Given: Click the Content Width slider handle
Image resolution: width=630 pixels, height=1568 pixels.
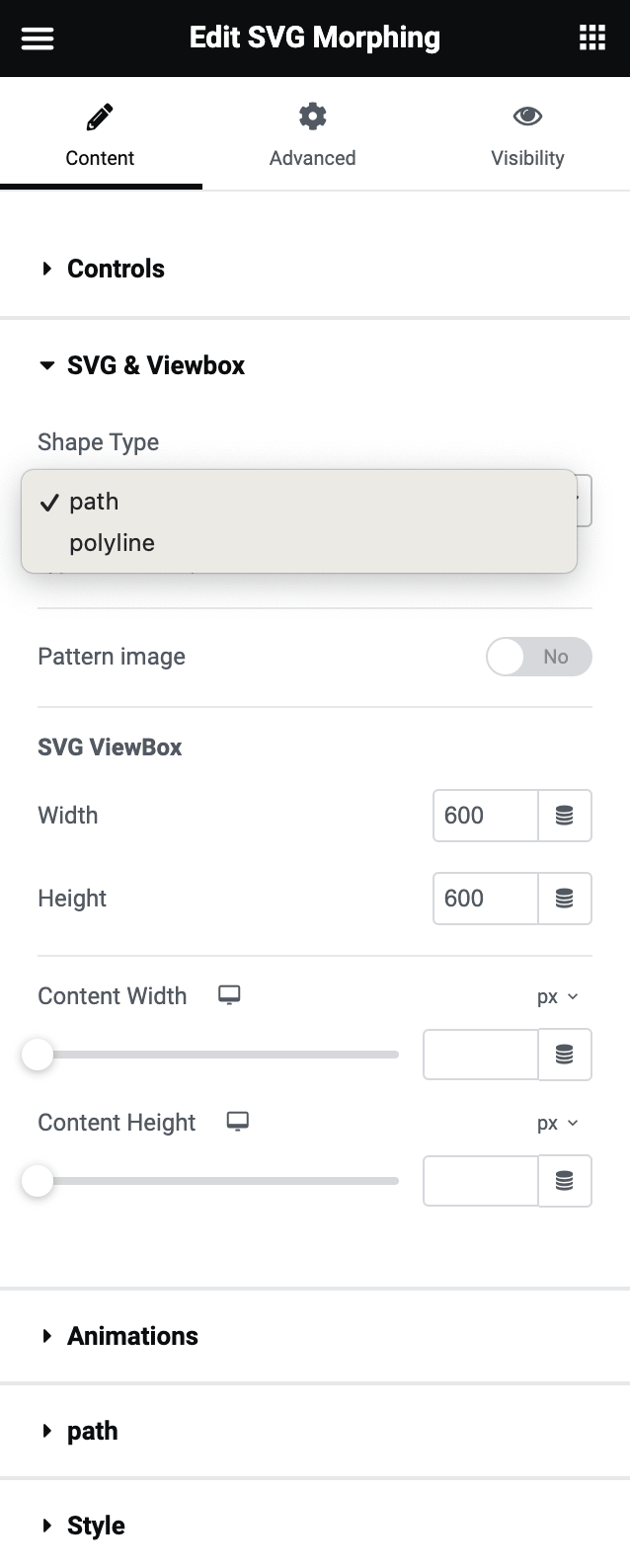Looking at the screenshot, I should 38,1055.
